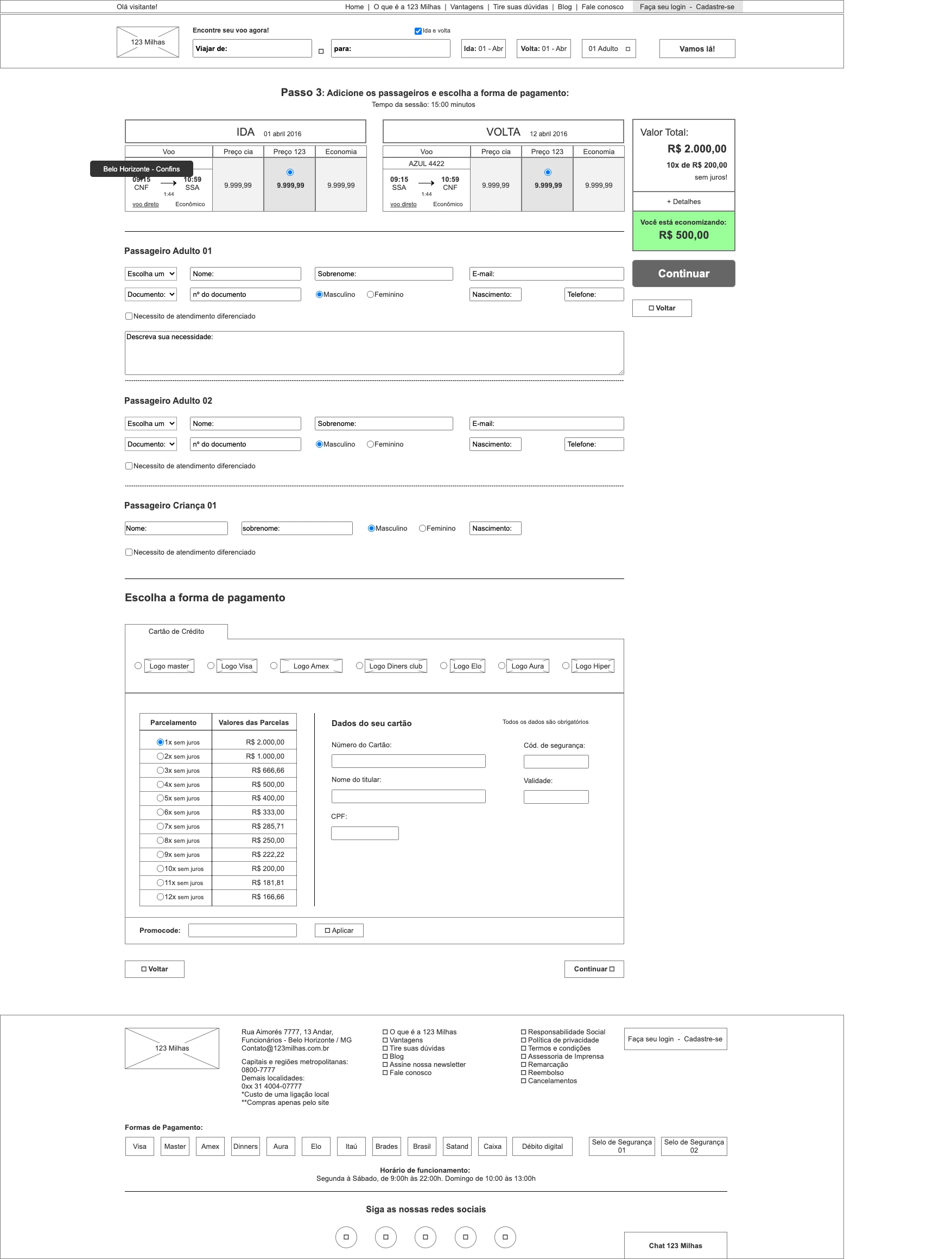Toggle the Ida e volta checkbox

(x=418, y=31)
